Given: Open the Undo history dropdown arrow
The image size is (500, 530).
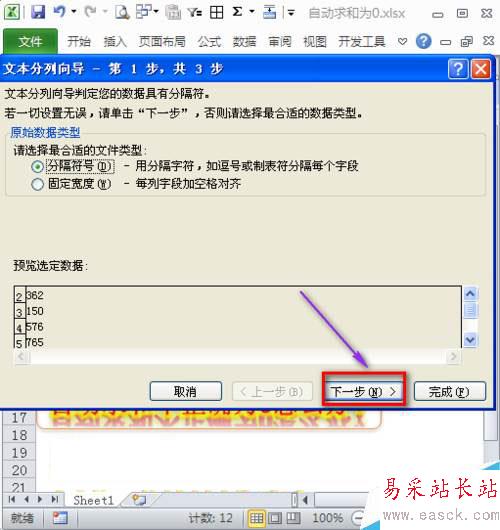Looking at the screenshot, I should pos(73,12).
